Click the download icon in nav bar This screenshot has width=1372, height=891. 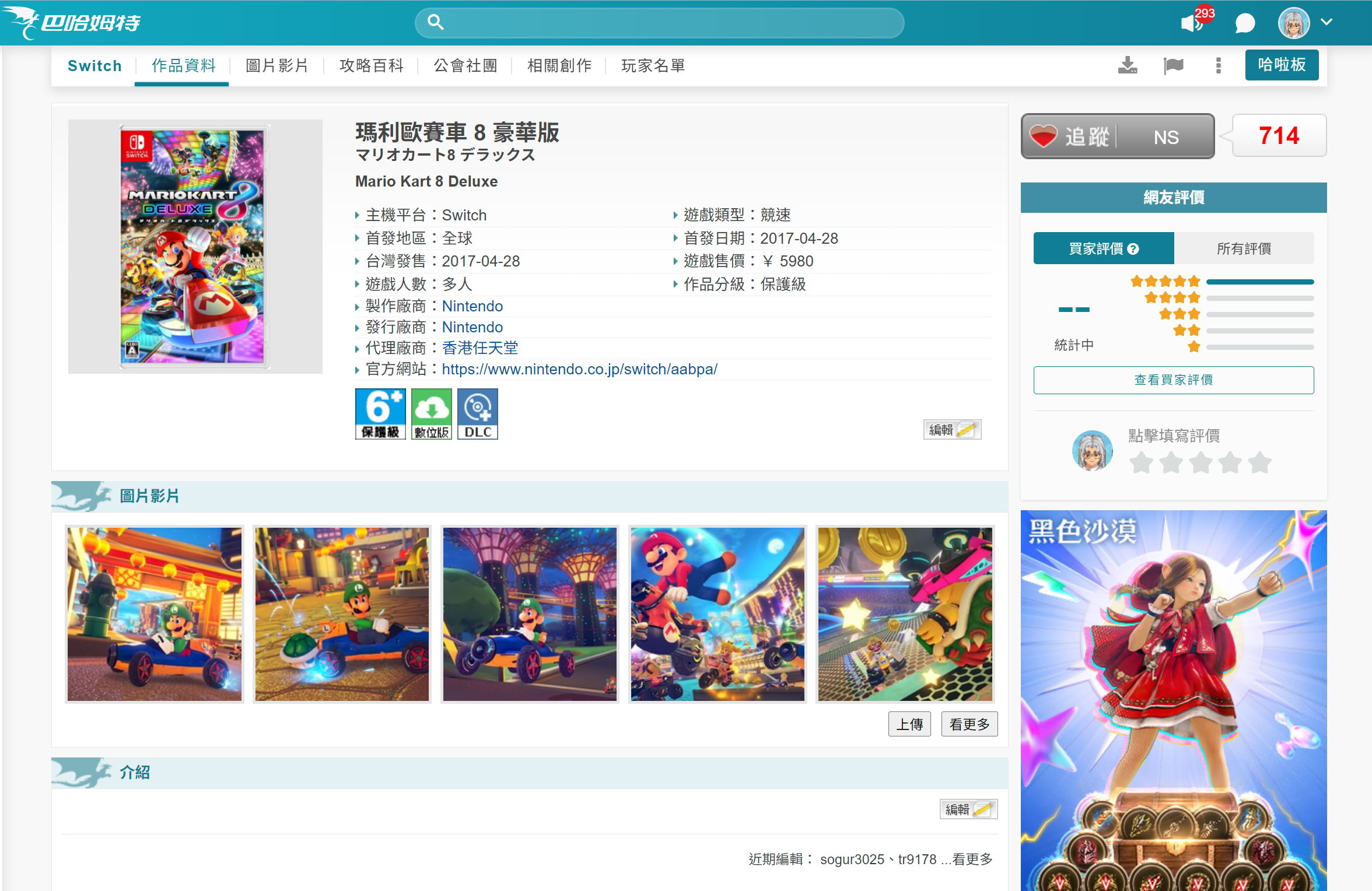pos(1127,65)
